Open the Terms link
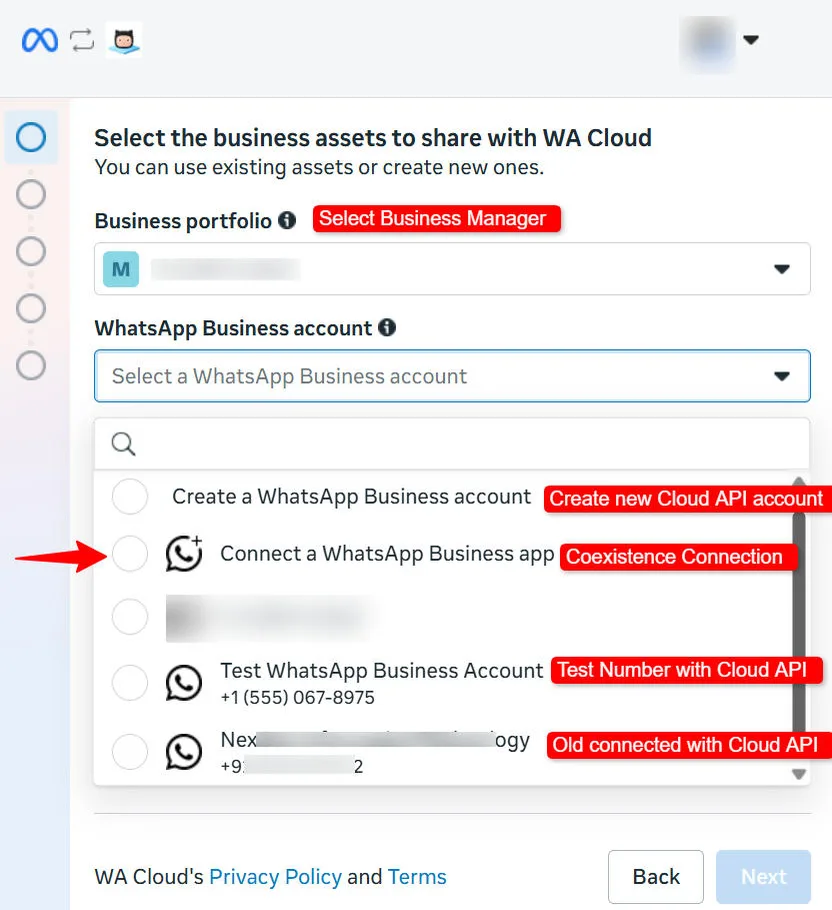The image size is (832, 910). [x=417, y=876]
